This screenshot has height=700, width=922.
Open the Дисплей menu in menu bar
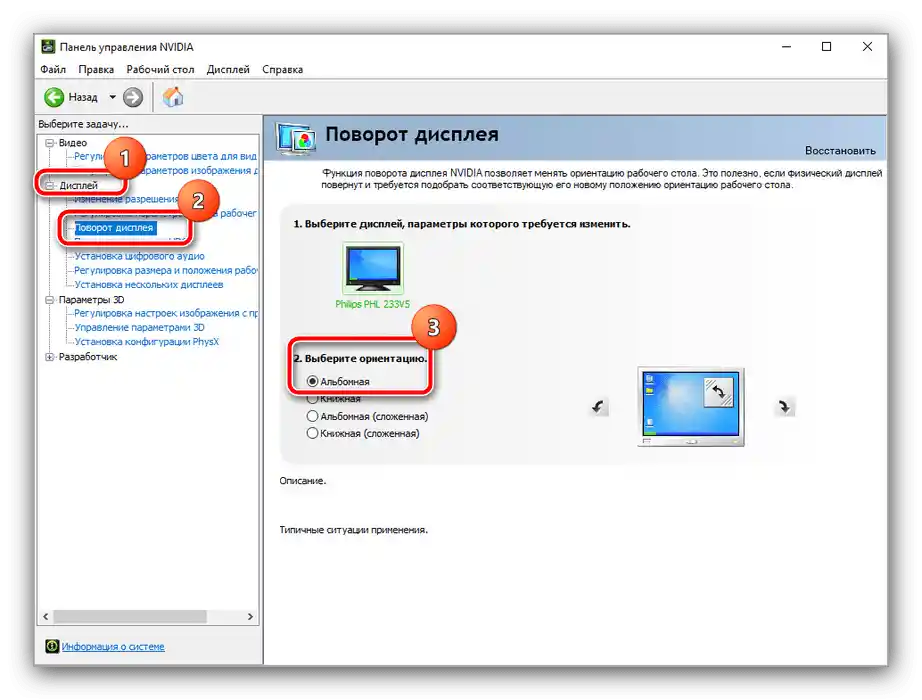point(228,69)
